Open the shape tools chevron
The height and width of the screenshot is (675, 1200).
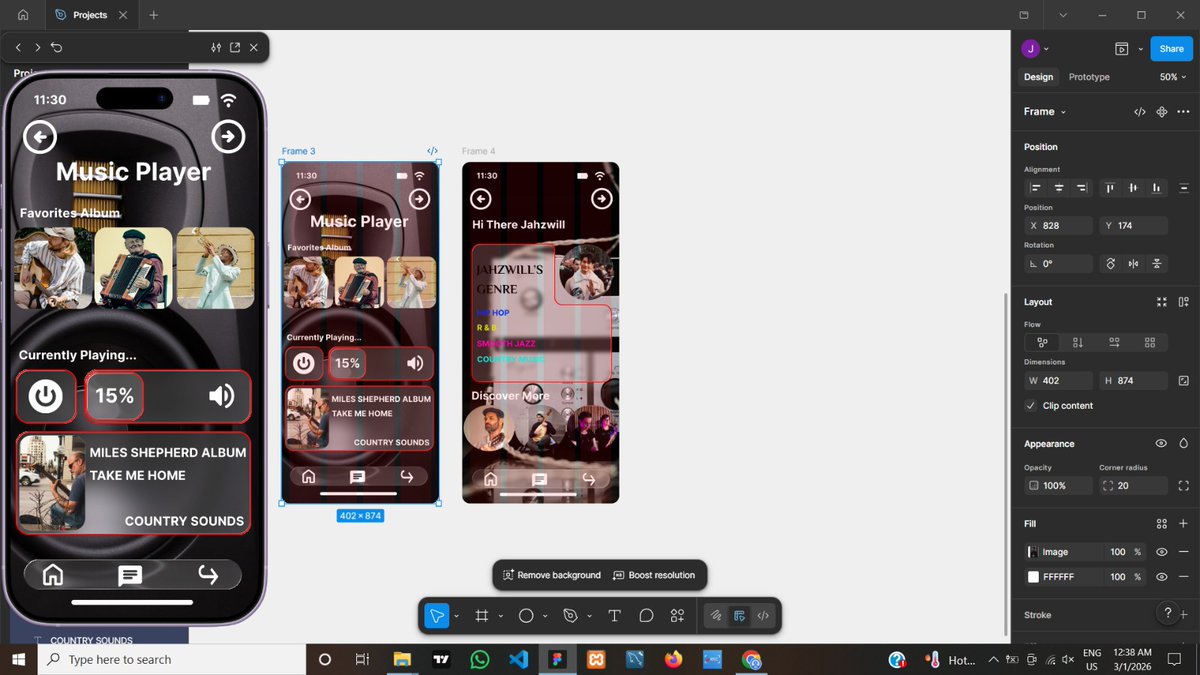point(545,617)
